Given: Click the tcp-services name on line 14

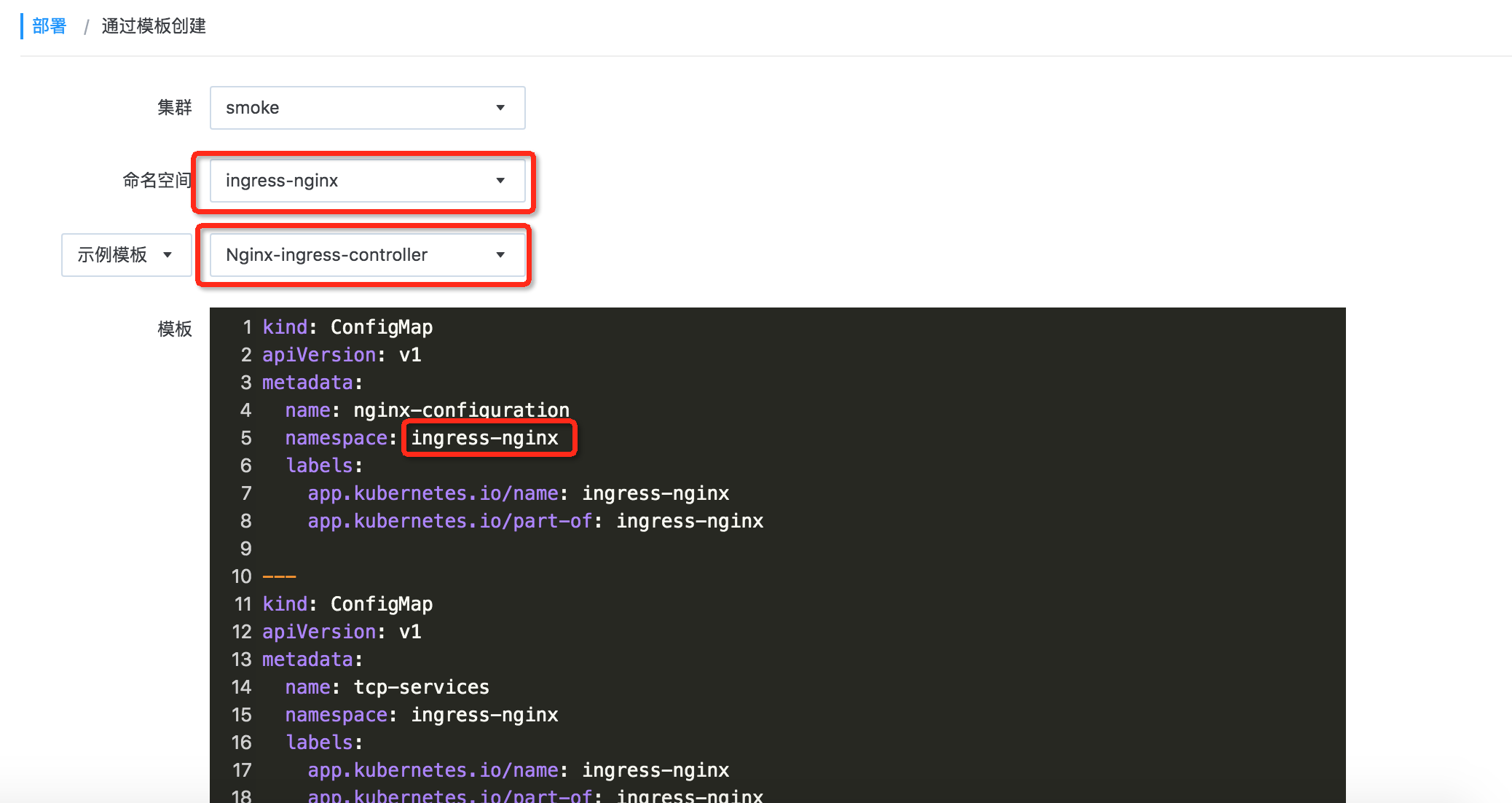Looking at the screenshot, I should coord(421,687).
